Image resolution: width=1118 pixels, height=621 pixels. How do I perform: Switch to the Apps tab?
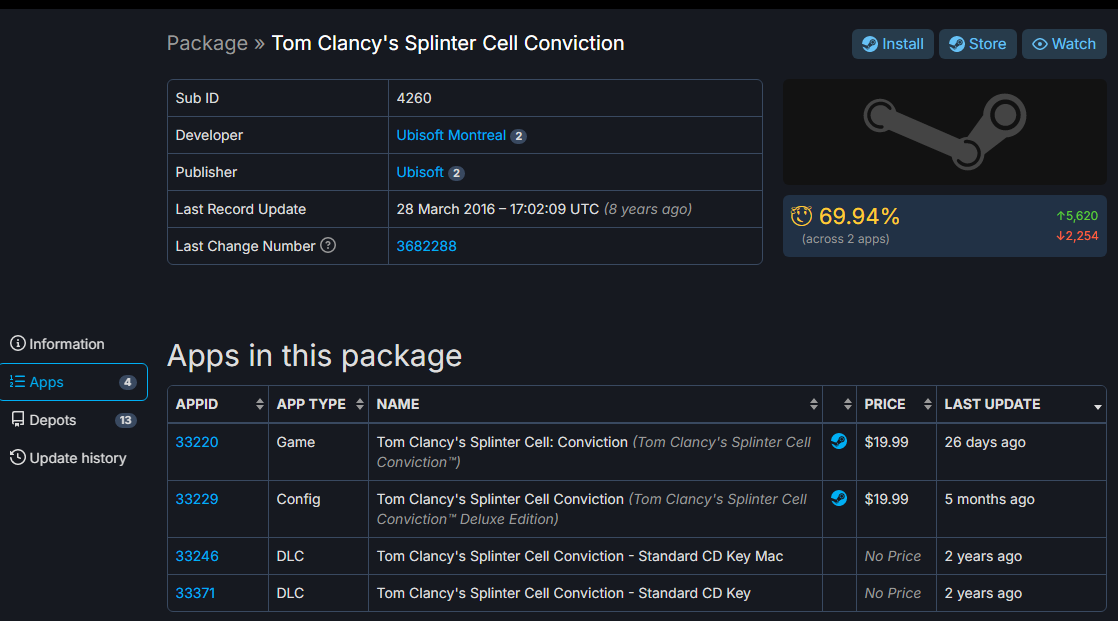pos(73,382)
